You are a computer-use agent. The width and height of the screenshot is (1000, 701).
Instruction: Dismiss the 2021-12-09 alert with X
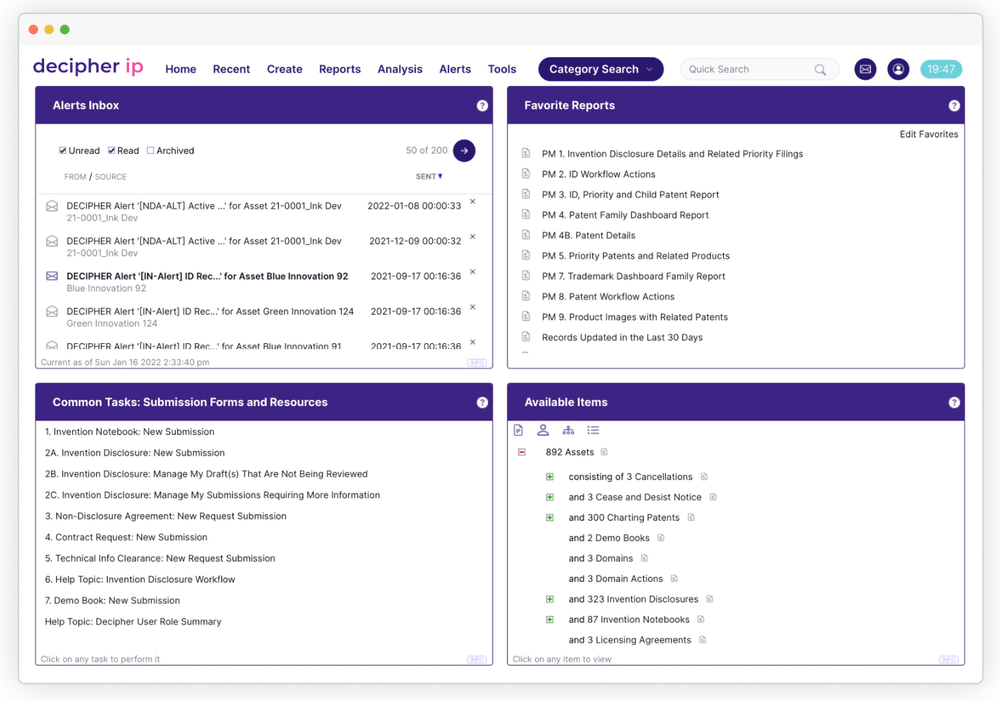(473, 237)
